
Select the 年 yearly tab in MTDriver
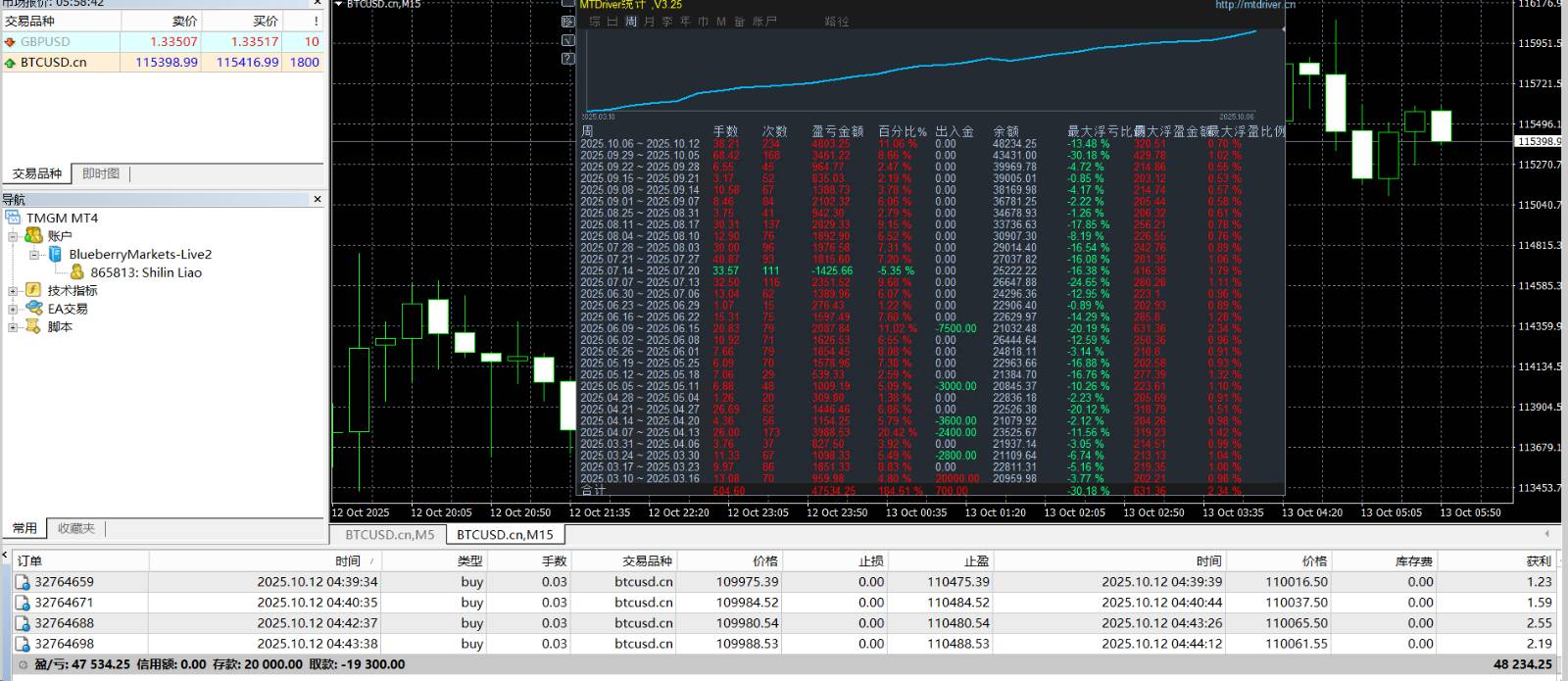(x=685, y=22)
